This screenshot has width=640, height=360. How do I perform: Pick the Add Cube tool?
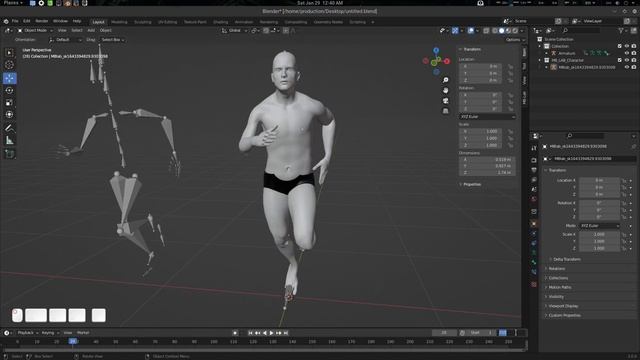point(9,154)
